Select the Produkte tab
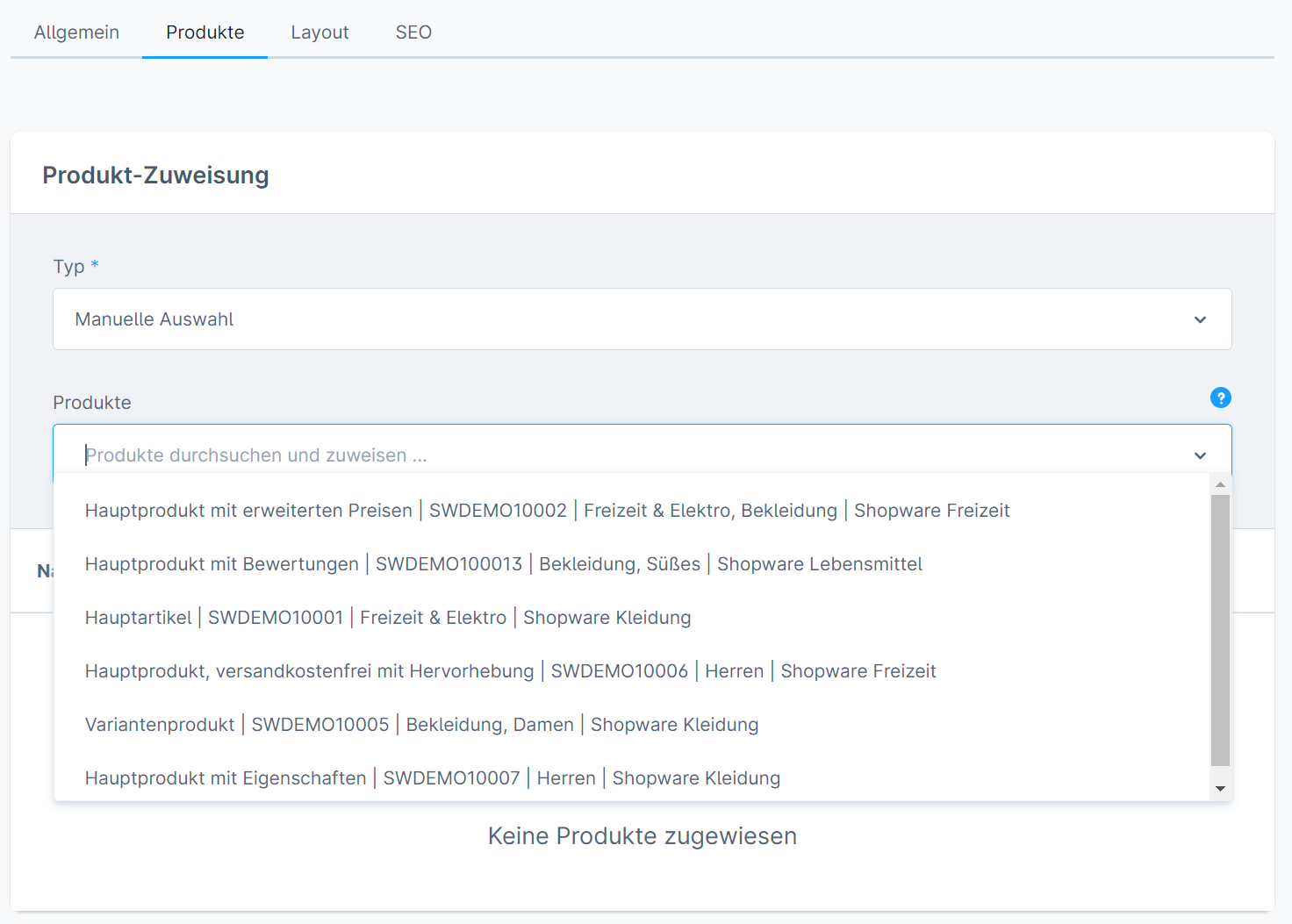 (205, 32)
